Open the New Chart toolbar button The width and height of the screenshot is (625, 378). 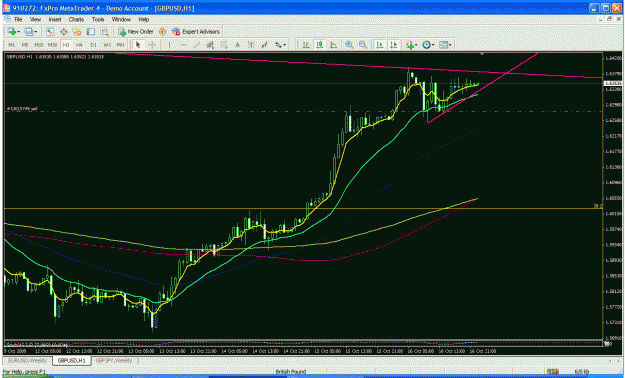coord(12,32)
